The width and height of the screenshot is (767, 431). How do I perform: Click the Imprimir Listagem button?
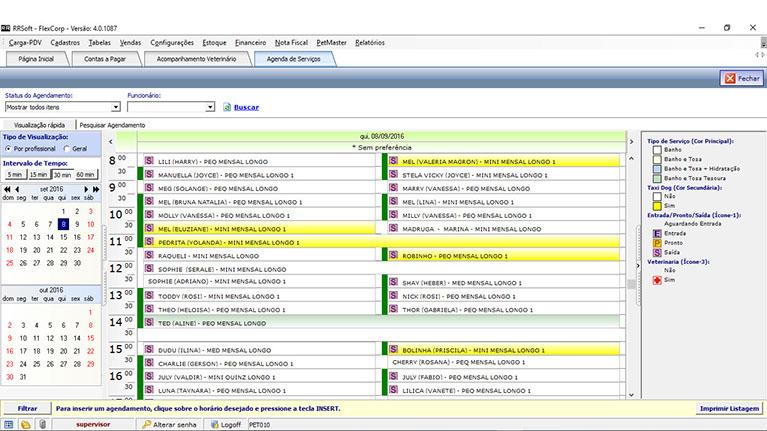coord(728,409)
